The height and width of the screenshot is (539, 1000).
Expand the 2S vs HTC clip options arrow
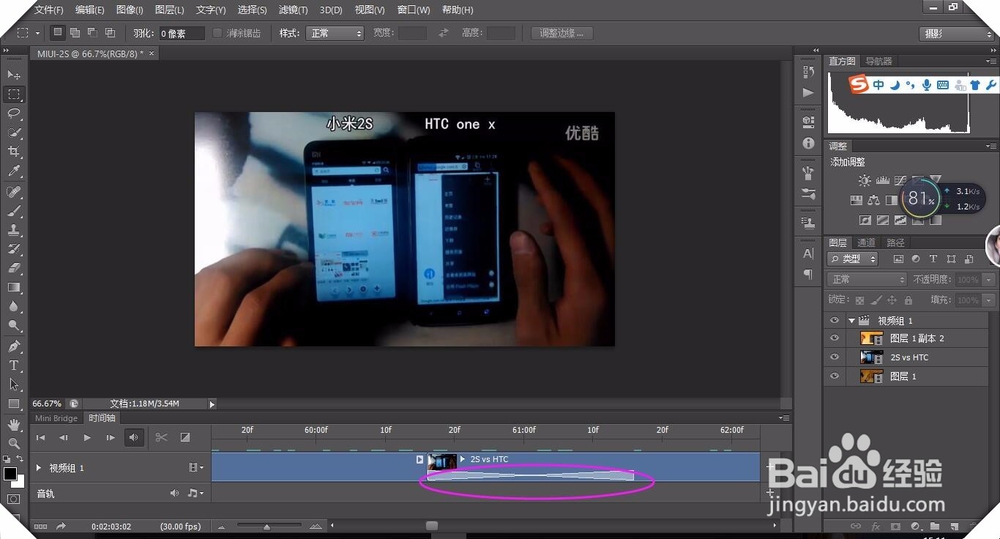463,459
